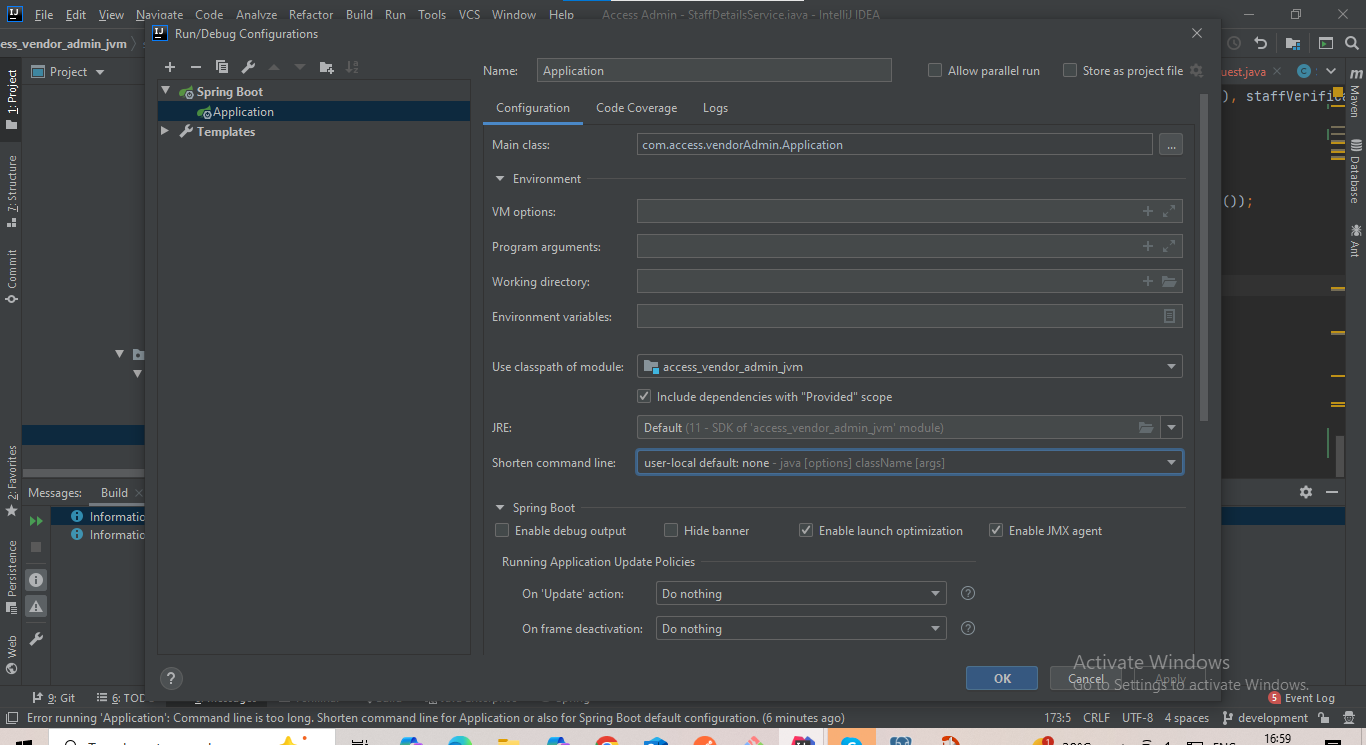Open the Shorten command line dropdown
The width and height of the screenshot is (1366, 745).
tap(1171, 463)
